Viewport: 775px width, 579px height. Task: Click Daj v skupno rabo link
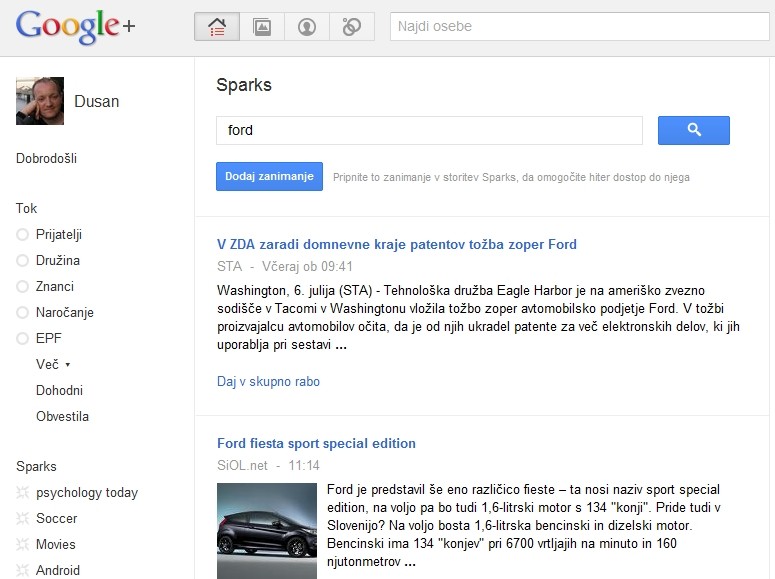268,381
